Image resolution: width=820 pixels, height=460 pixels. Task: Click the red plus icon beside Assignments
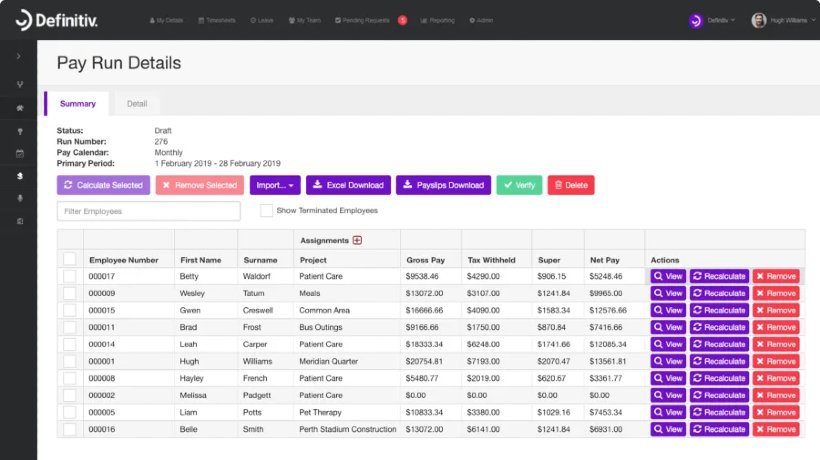(x=357, y=240)
